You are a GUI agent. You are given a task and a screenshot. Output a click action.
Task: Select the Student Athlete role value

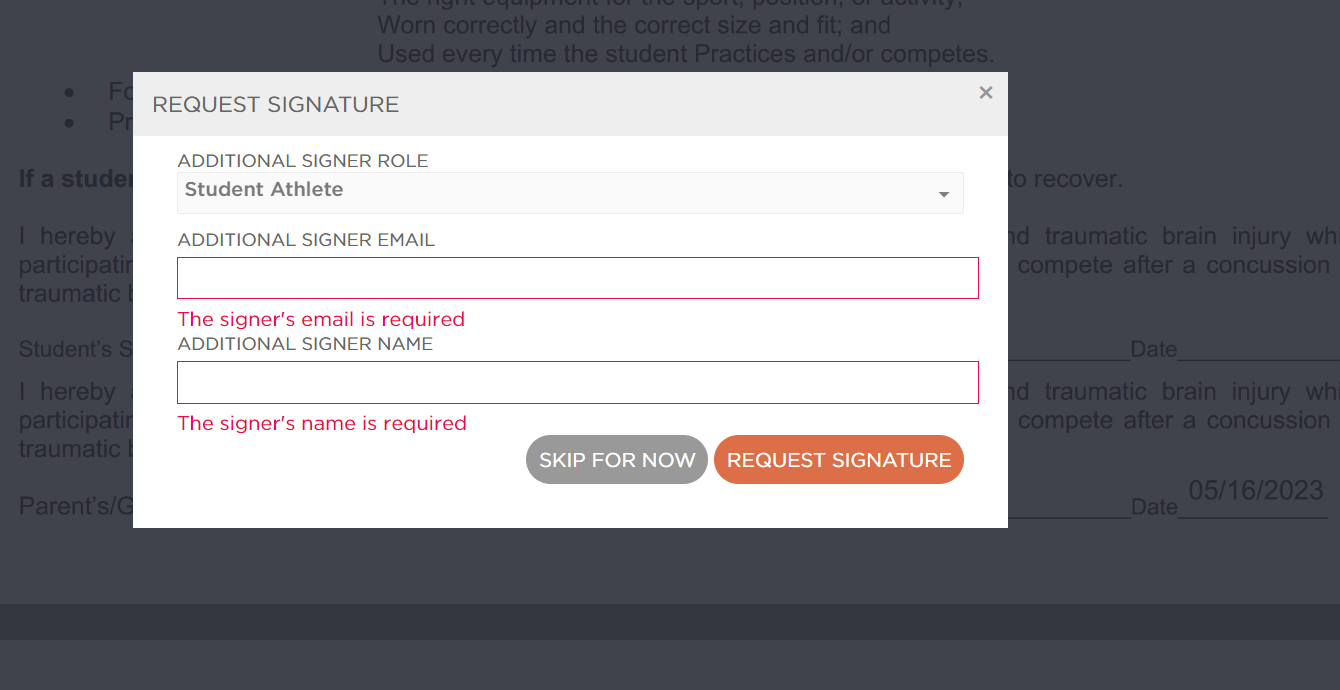pos(264,190)
